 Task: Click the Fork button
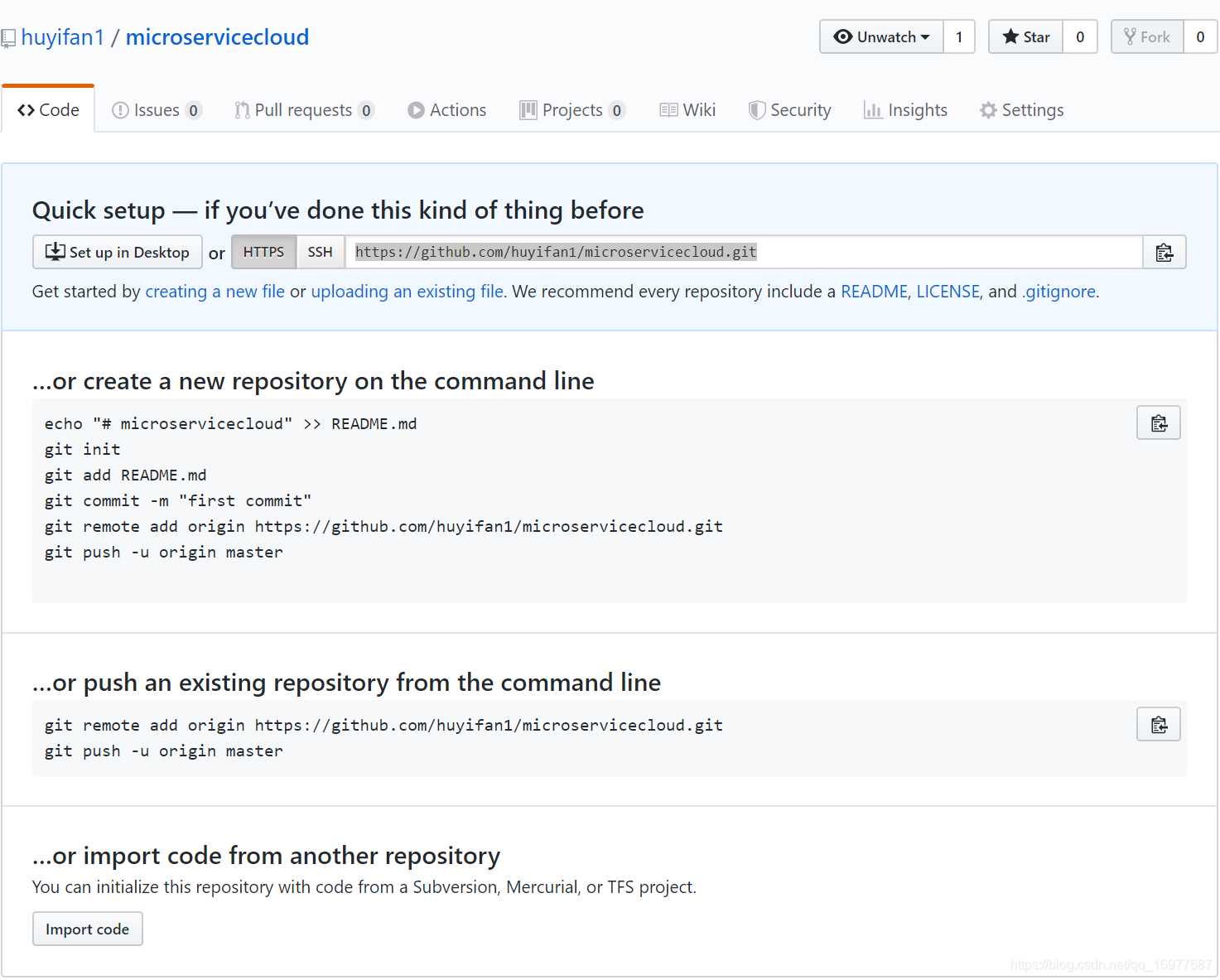pyautogui.click(x=1146, y=36)
